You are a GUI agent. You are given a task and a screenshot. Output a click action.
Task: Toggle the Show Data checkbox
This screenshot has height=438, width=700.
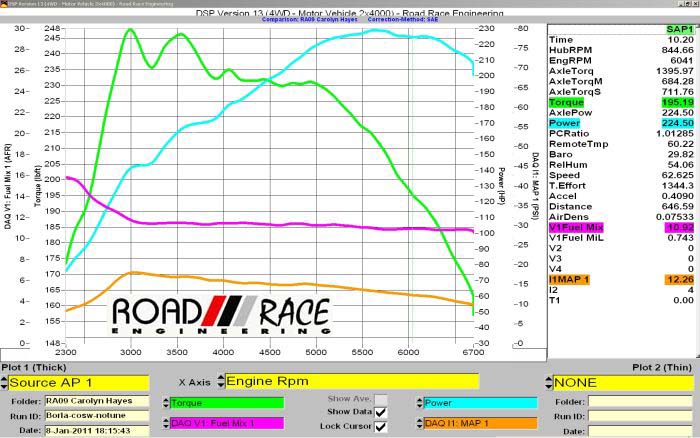[x=381, y=411]
